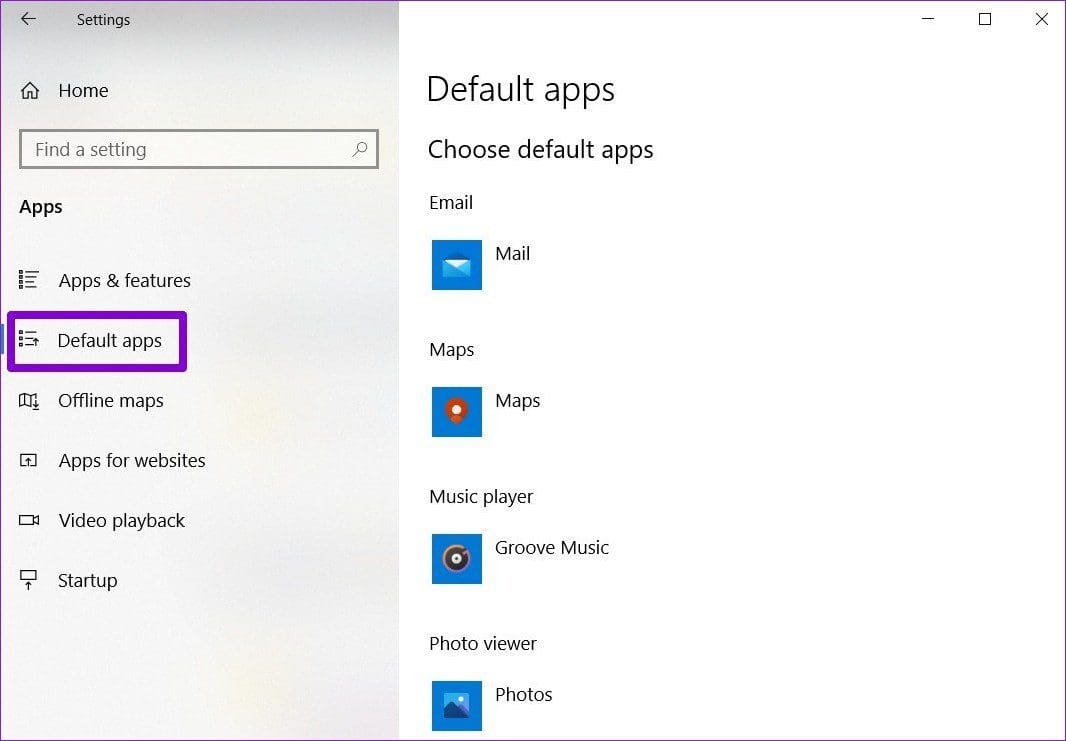Screen dimensions: 1066x741
Task: Select the Apps & features list icon
Action: (29, 279)
